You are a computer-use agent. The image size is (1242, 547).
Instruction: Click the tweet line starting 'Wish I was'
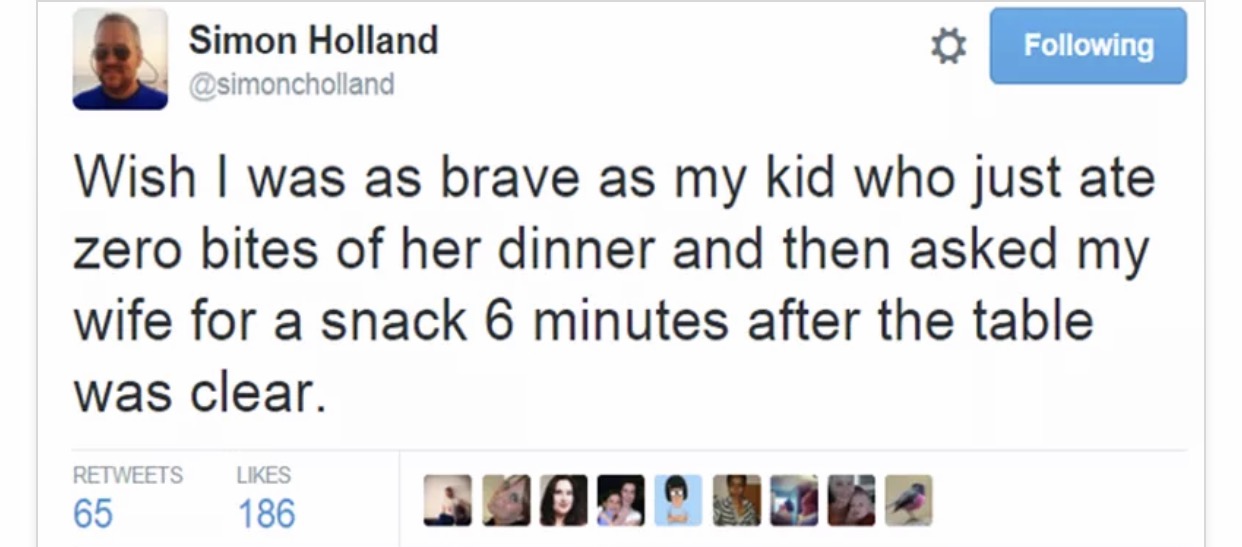click(x=613, y=178)
